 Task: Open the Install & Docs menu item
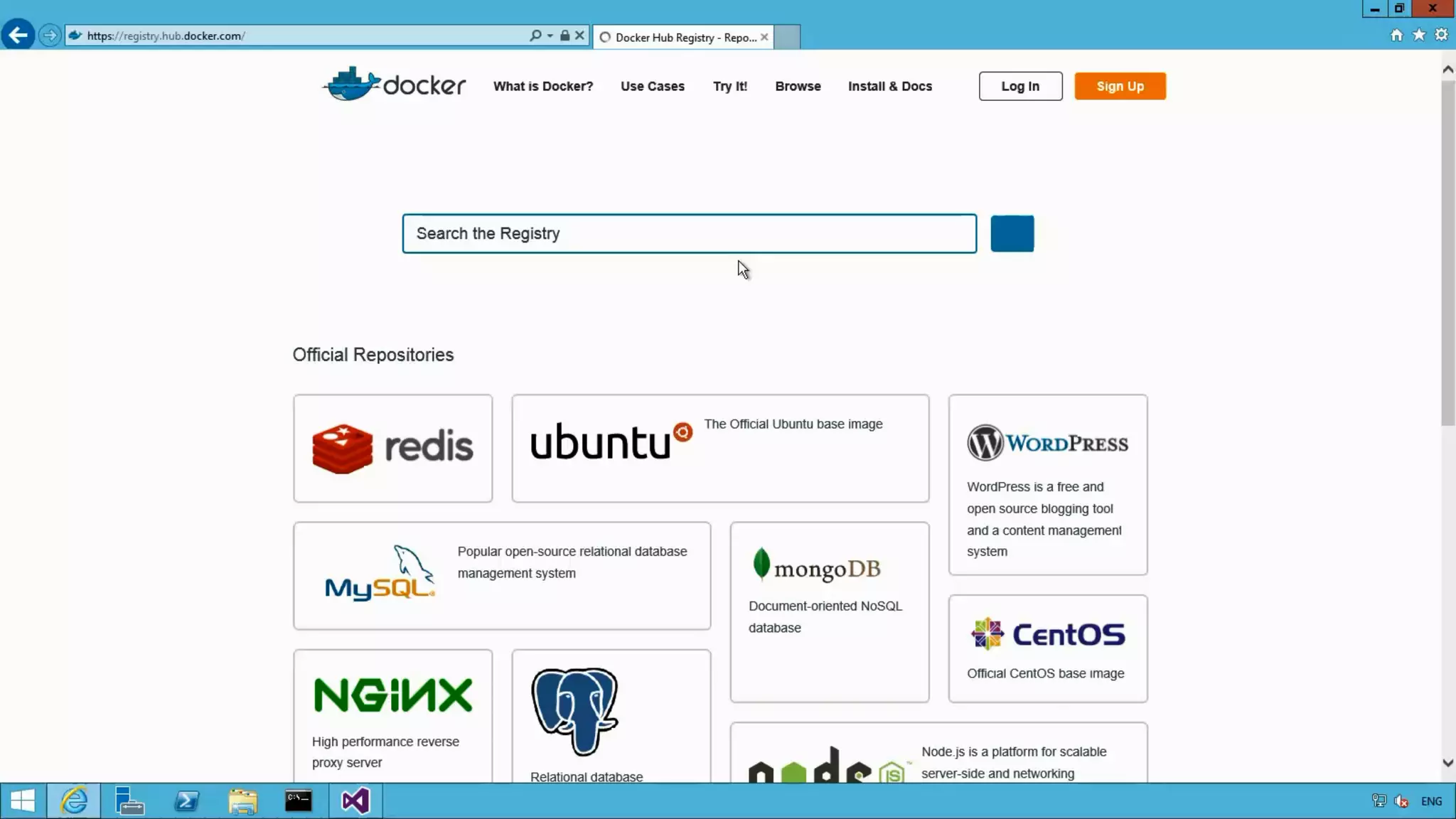[890, 86]
